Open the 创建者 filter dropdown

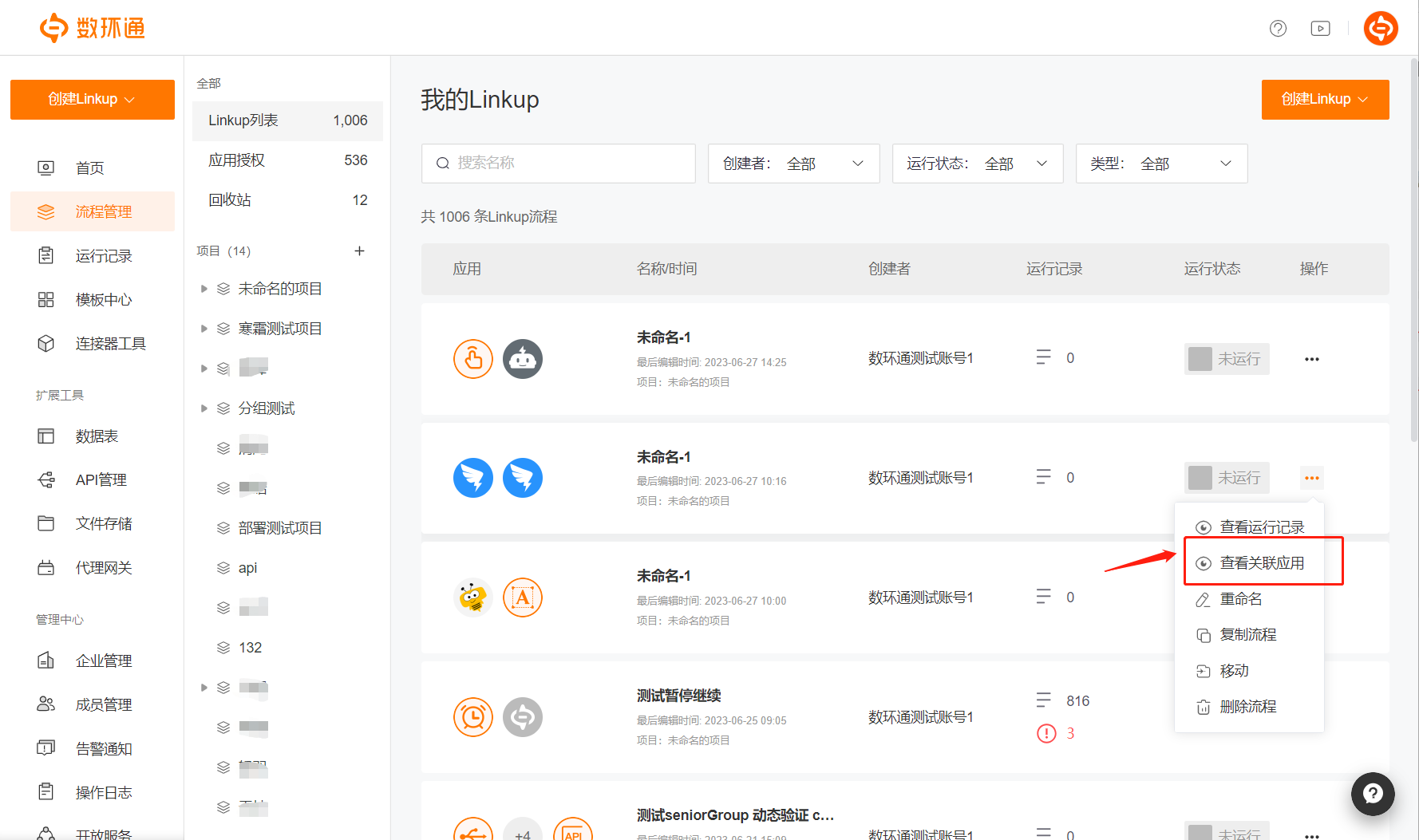[x=793, y=164]
